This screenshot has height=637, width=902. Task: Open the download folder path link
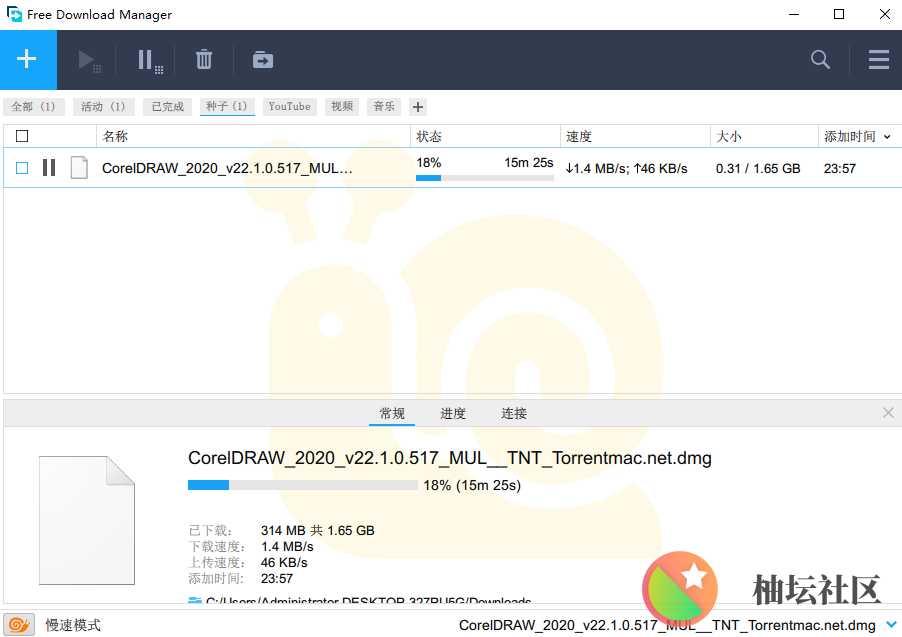tap(368, 600)
